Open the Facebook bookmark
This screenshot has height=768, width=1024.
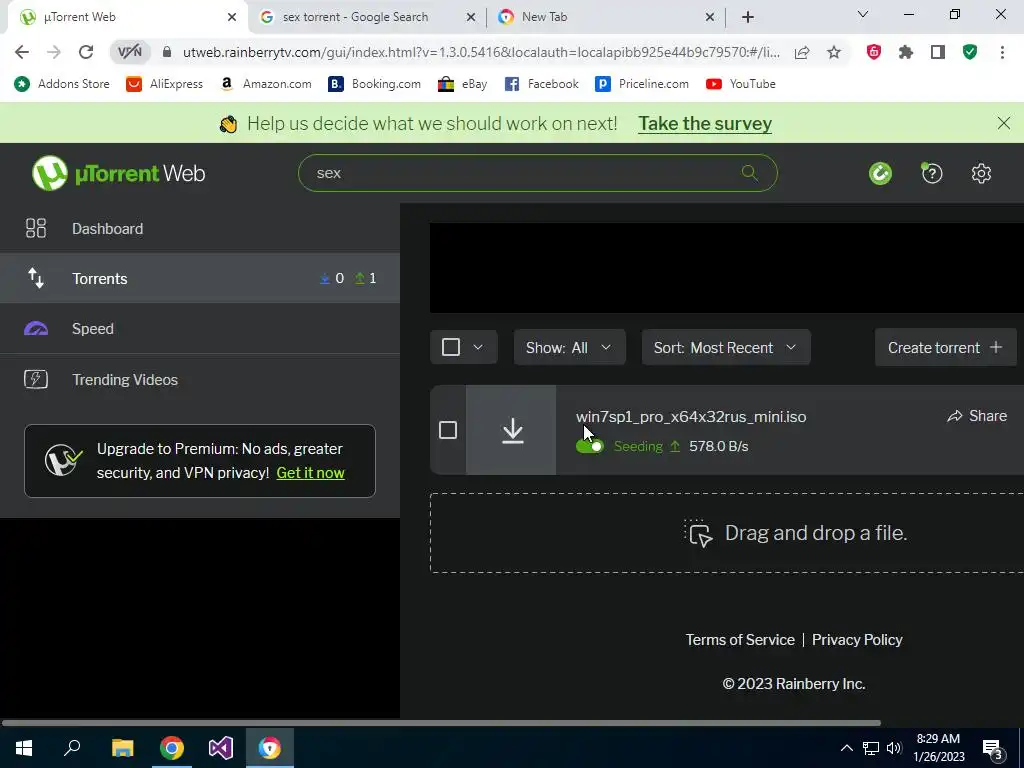(x=542, y=84)
